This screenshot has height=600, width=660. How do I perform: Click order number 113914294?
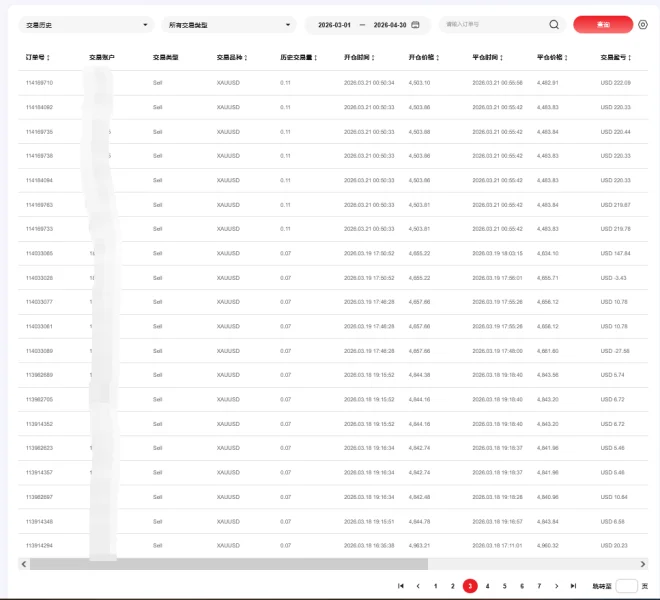click(x=39, y=545)
